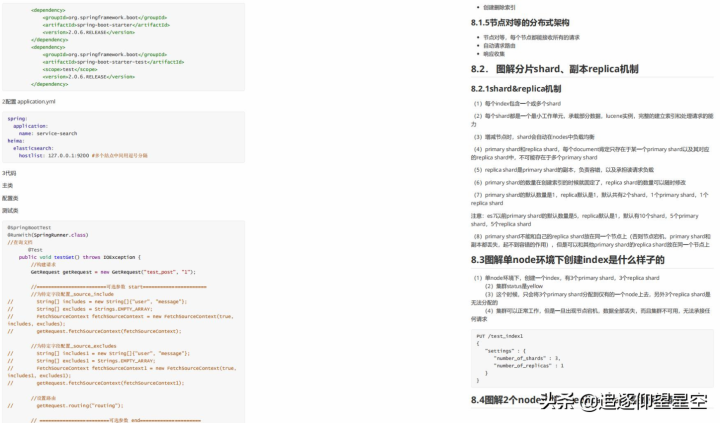
Task: Click comment "//设置路由"
Action: pos(43,398)
